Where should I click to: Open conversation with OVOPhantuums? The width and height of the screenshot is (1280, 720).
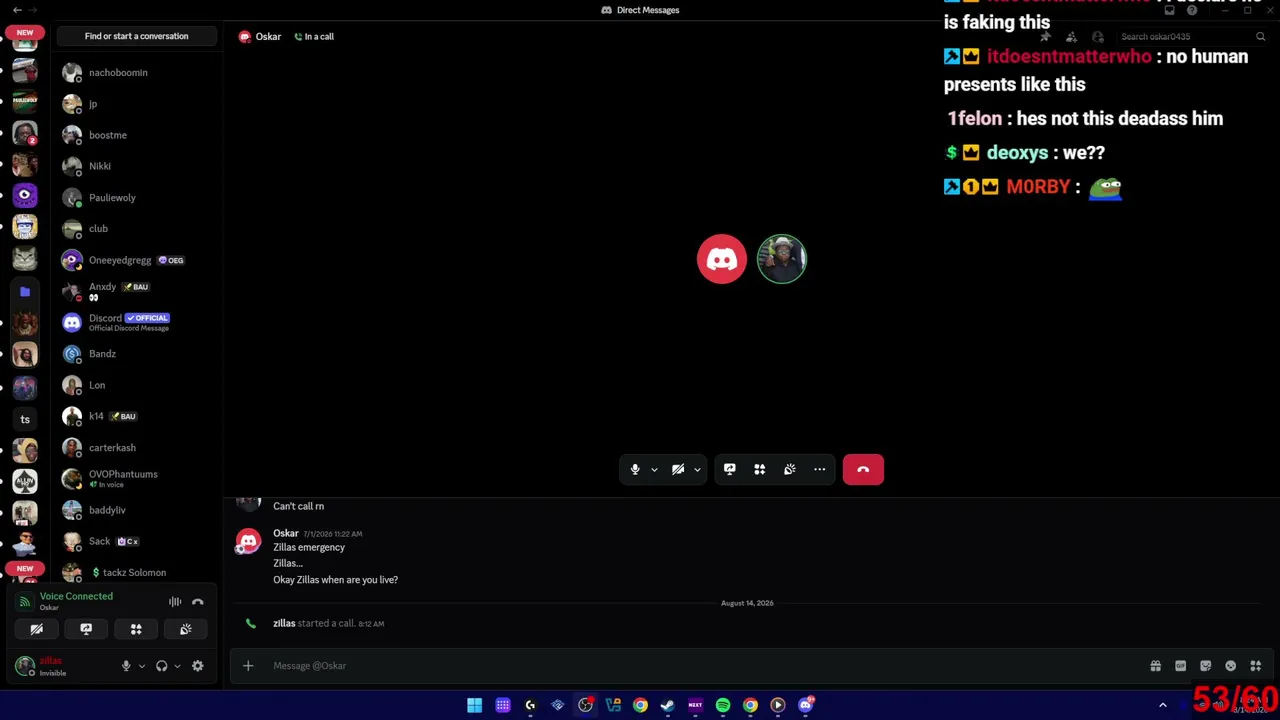[136, 479]
